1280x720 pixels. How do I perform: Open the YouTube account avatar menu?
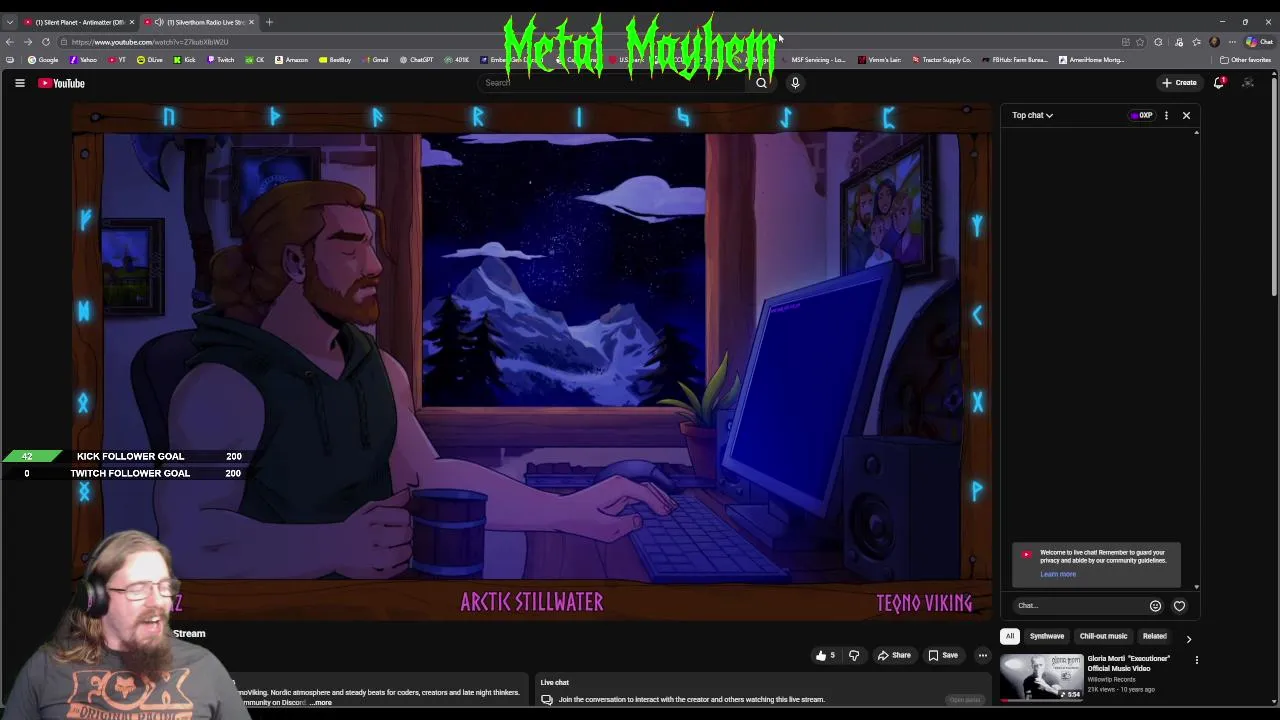[x=1248, y=83]
